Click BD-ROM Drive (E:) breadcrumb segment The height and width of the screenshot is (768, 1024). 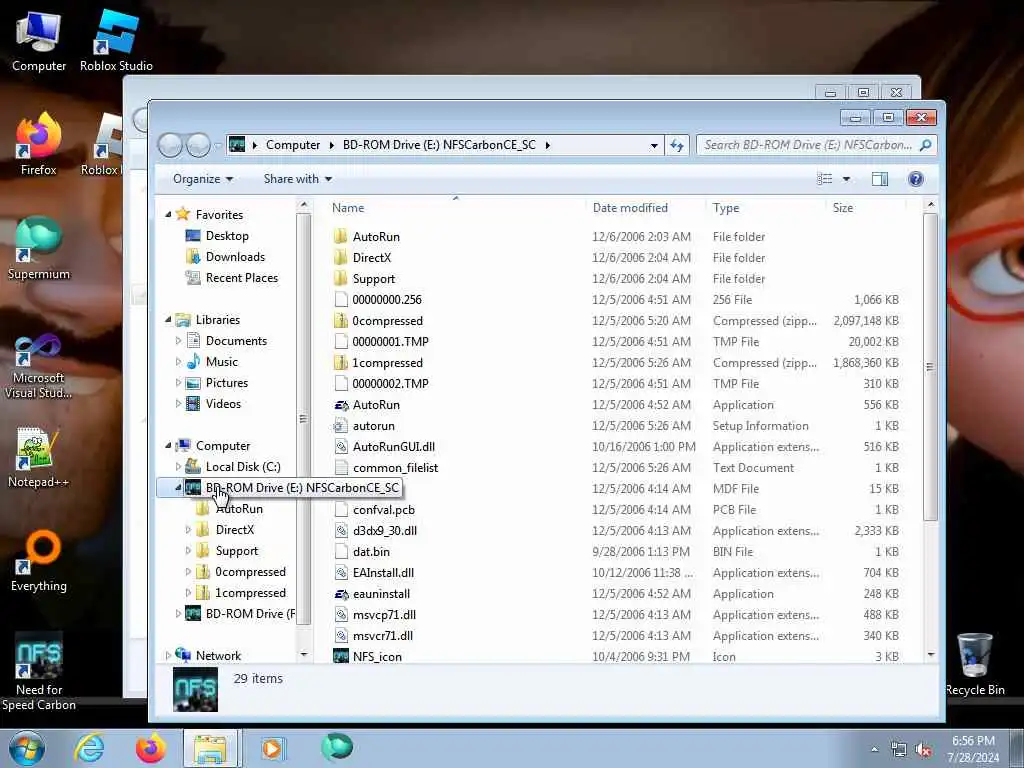pos(439,145)
